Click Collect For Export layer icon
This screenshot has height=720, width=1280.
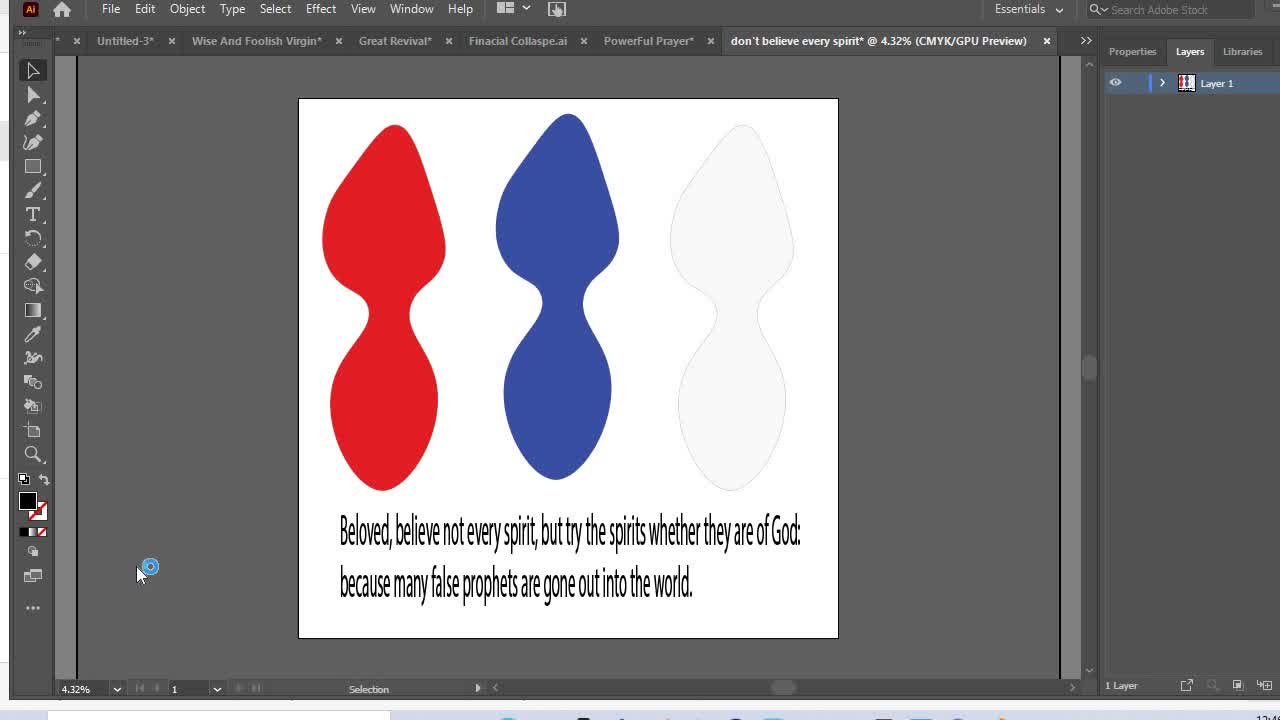pyautogui.click(x=1186, y=685)
